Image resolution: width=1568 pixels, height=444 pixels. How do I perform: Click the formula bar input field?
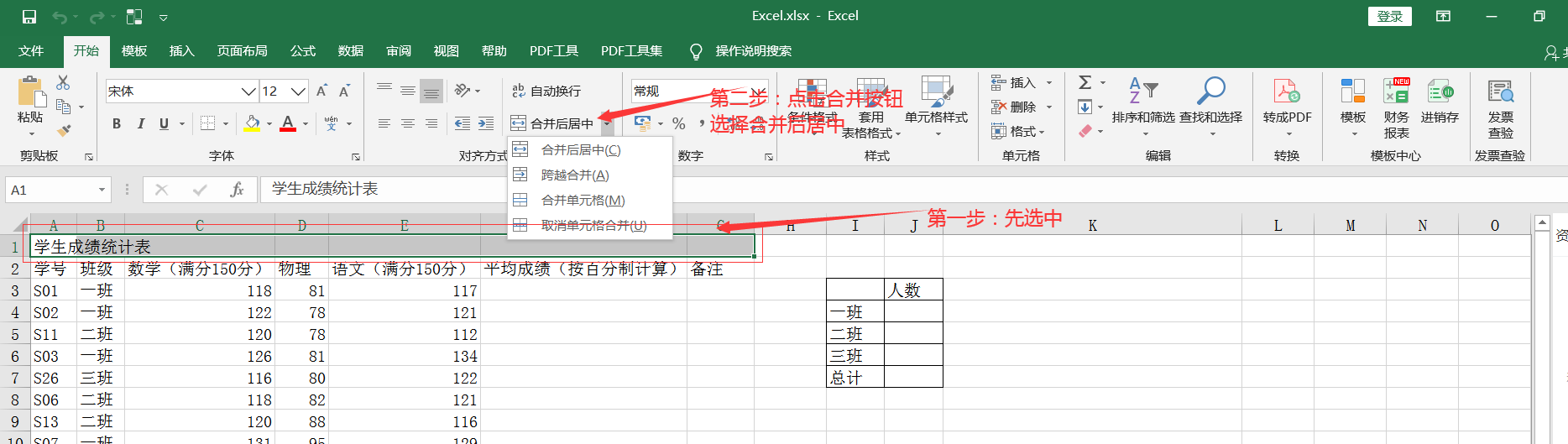[913, 190]
